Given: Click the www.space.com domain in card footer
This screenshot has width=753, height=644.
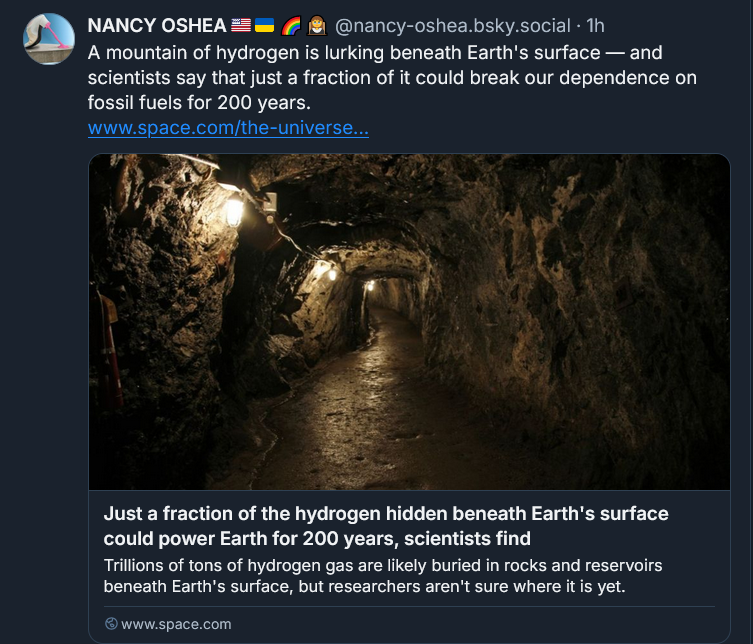Looking at the screenshot, I should tap(176, 624).
